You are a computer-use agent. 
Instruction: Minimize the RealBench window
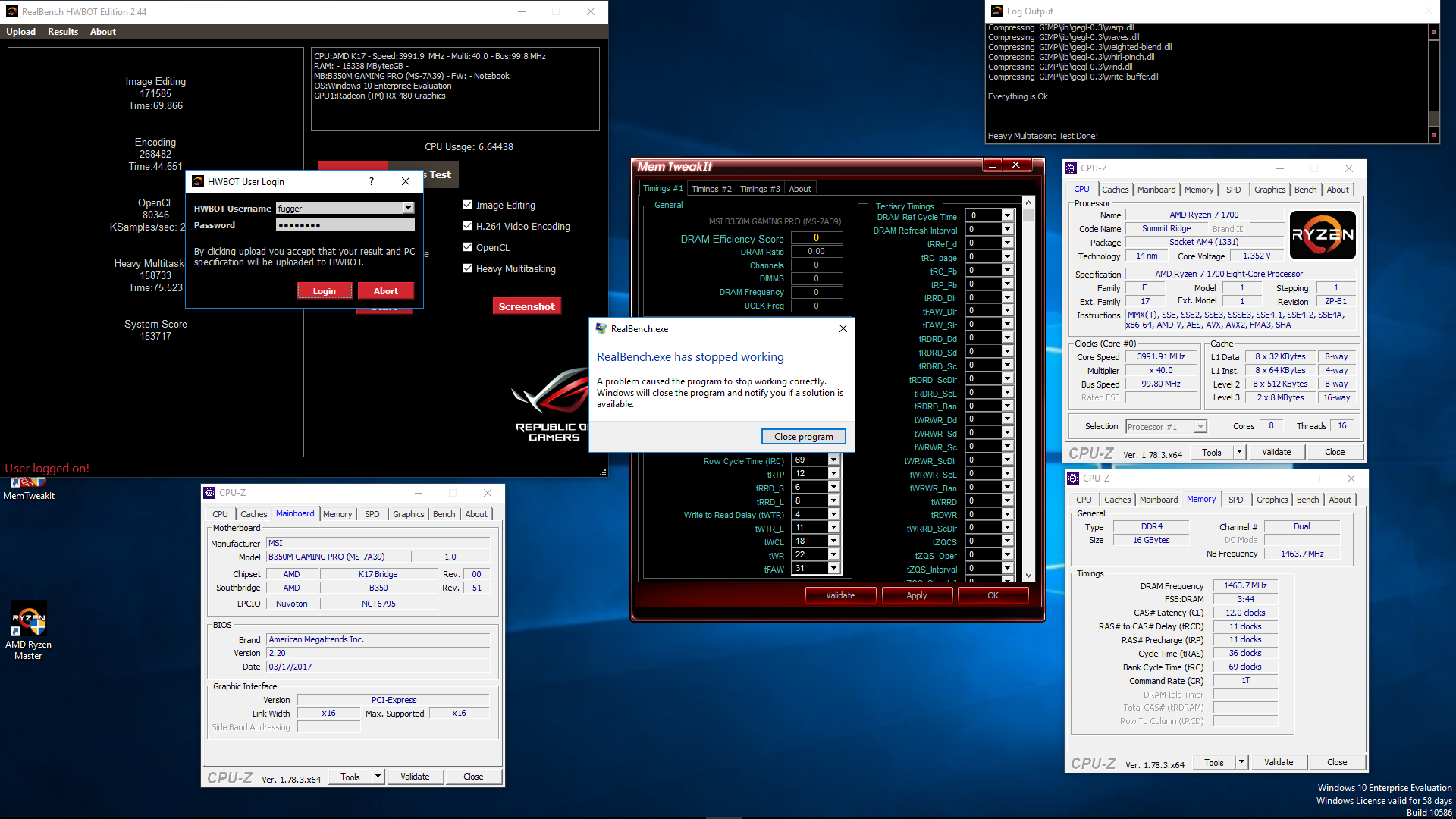(x=522, y=11)
